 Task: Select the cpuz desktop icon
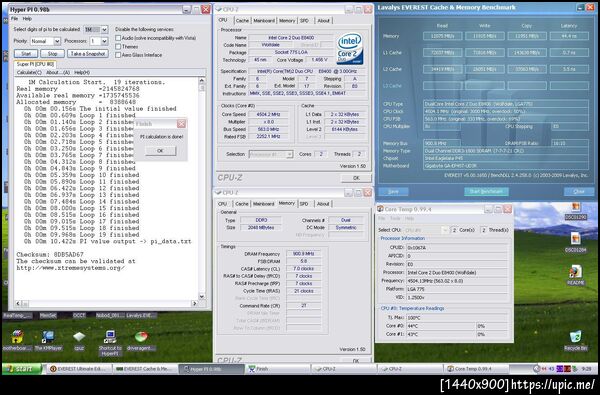[x=79, y=337]
